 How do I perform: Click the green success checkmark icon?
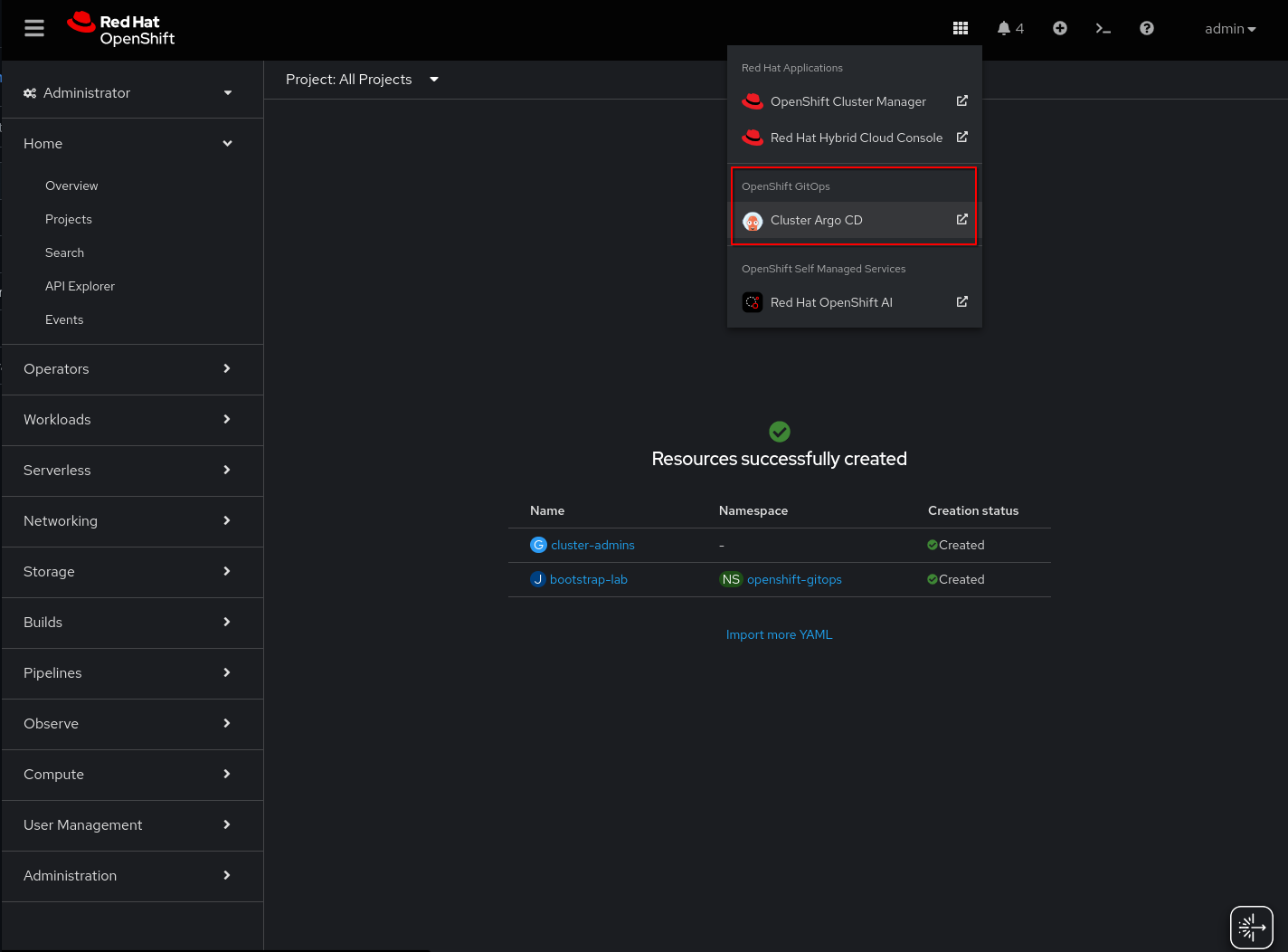pyautogui.click(x=780, y=432)
